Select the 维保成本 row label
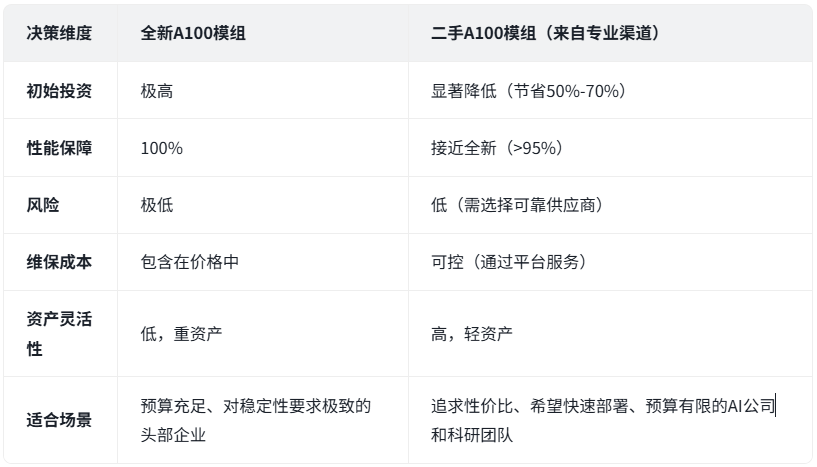 (x=59, y=262)
